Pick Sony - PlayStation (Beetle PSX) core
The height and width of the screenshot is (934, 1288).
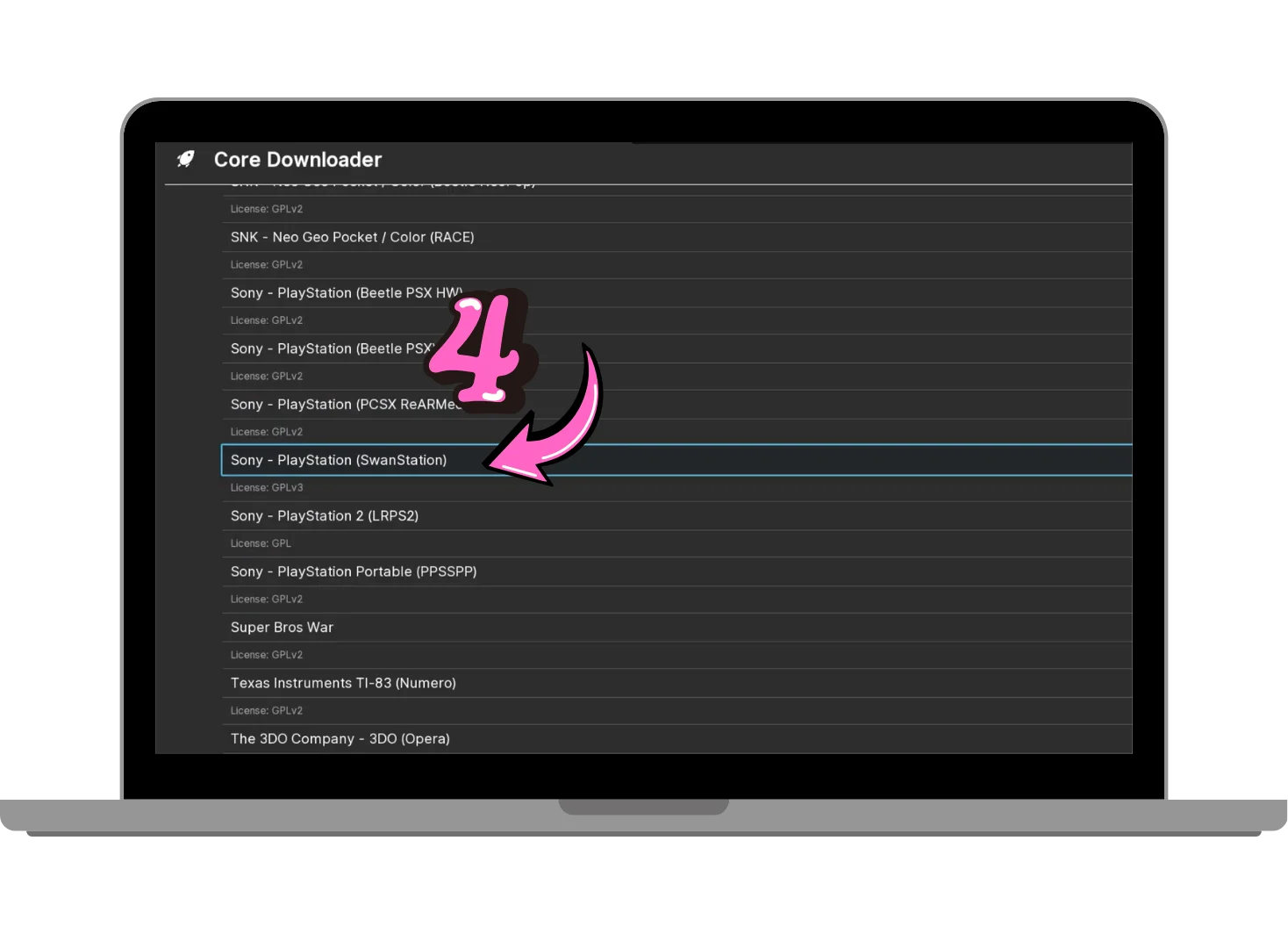[x=676, y=348]
